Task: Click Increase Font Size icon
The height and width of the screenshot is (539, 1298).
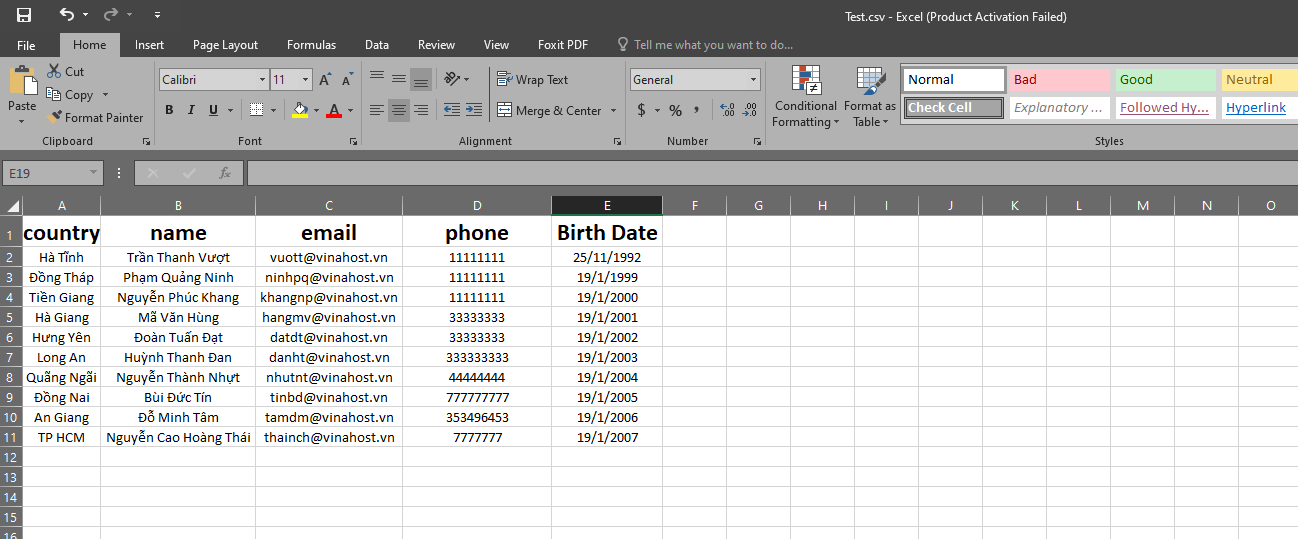Action: (325, 80)
